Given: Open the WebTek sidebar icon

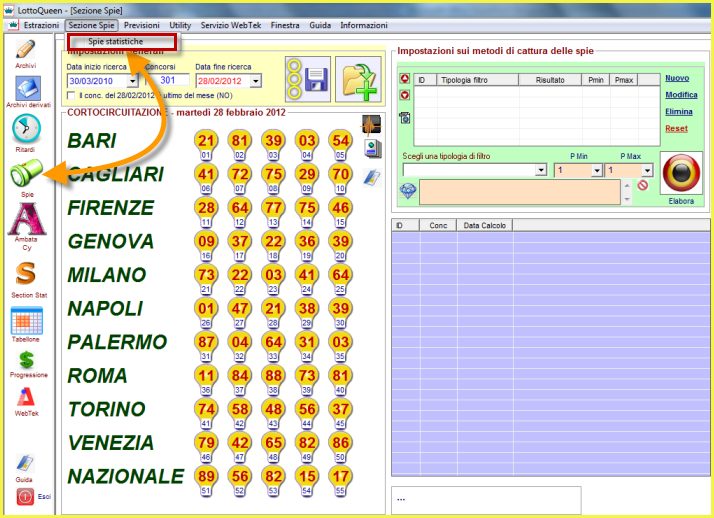Looking at the screenshot, I should tap(26, 397).
